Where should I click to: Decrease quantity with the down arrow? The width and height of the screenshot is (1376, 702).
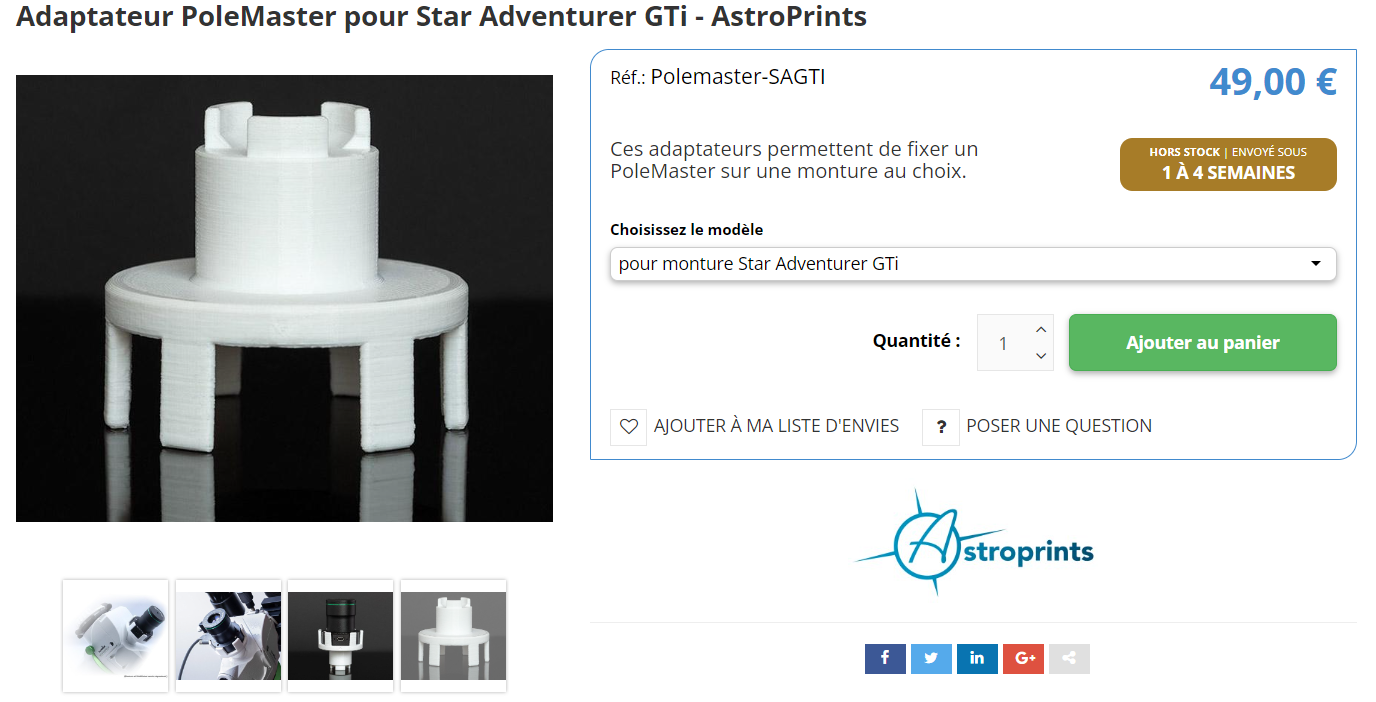tap(1041, 356)
